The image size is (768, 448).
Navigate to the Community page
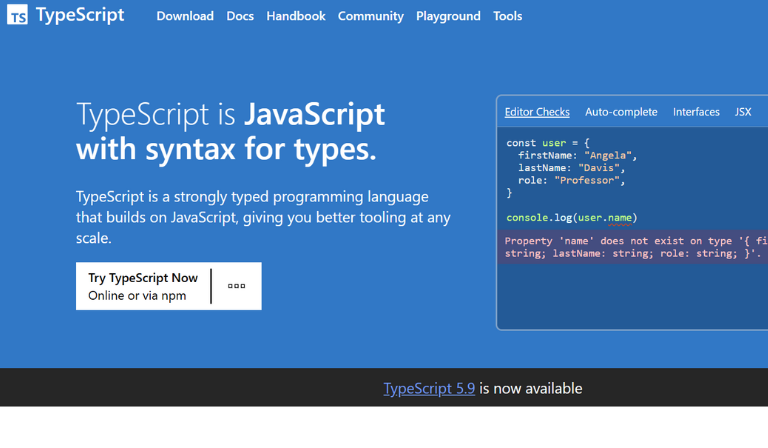pyautogui.click(x=371, y=16)
